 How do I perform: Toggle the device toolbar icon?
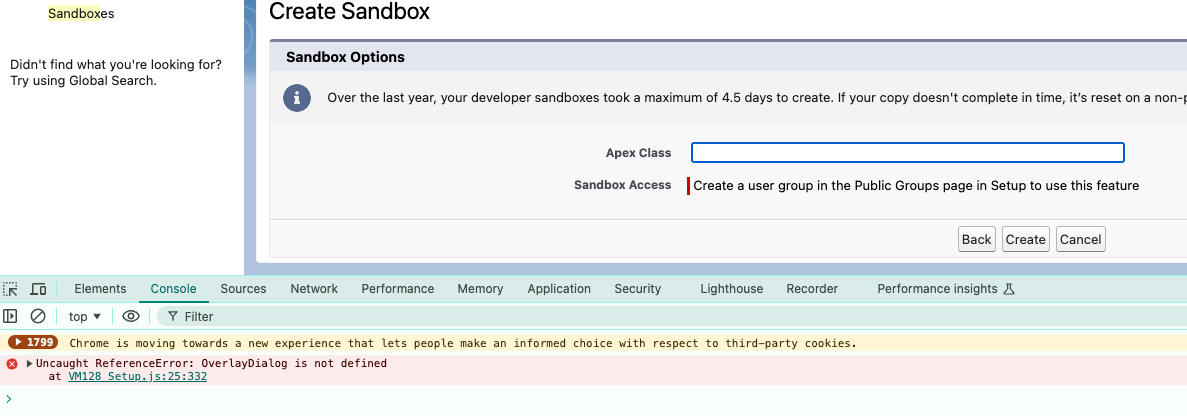pos(38,289)
